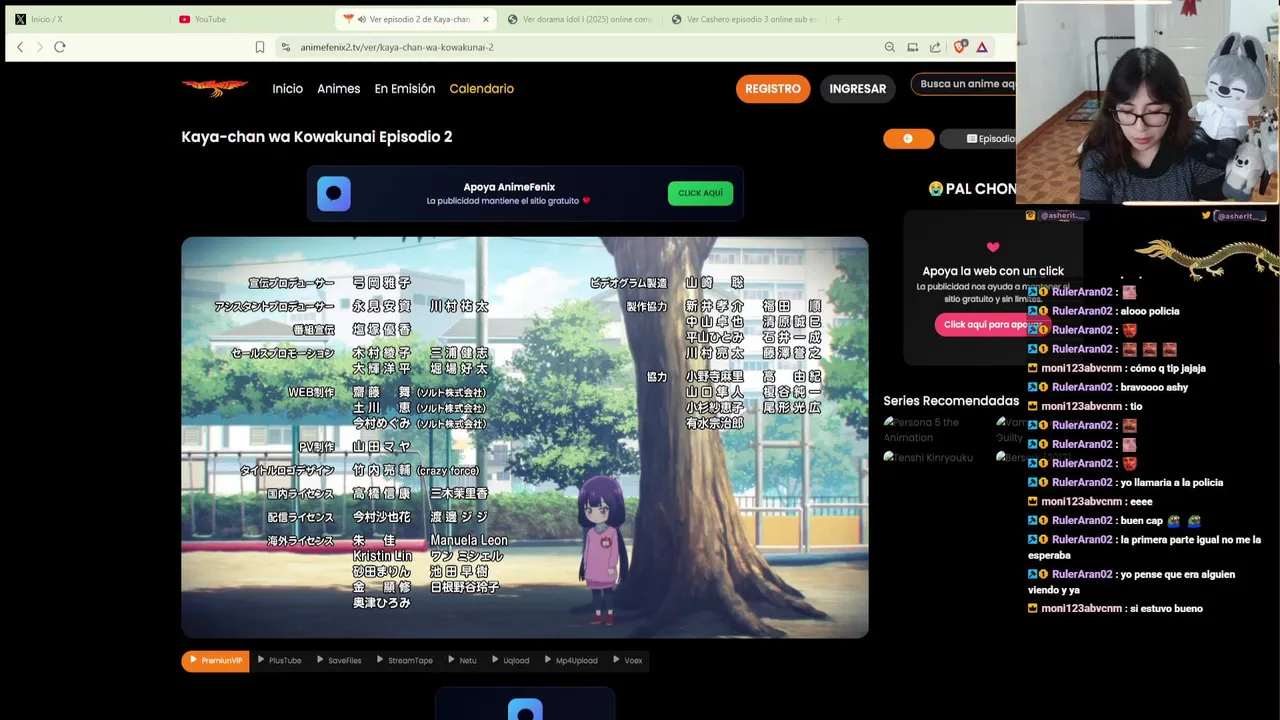Open site settings icon left of the URL
This screenshot has height=720, width=1280.
pos(286,47)
